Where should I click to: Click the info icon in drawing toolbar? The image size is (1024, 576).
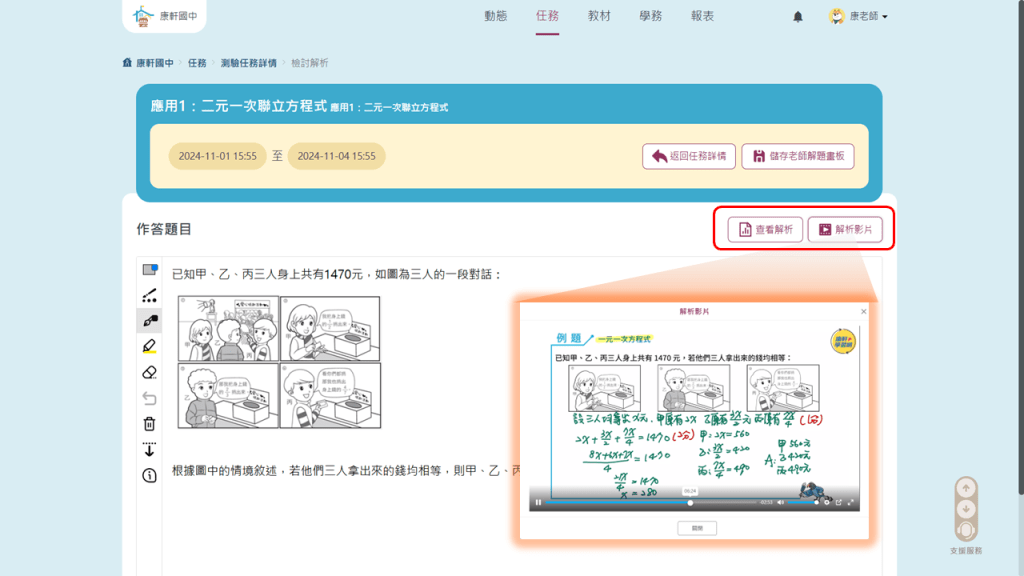(150, 476)
